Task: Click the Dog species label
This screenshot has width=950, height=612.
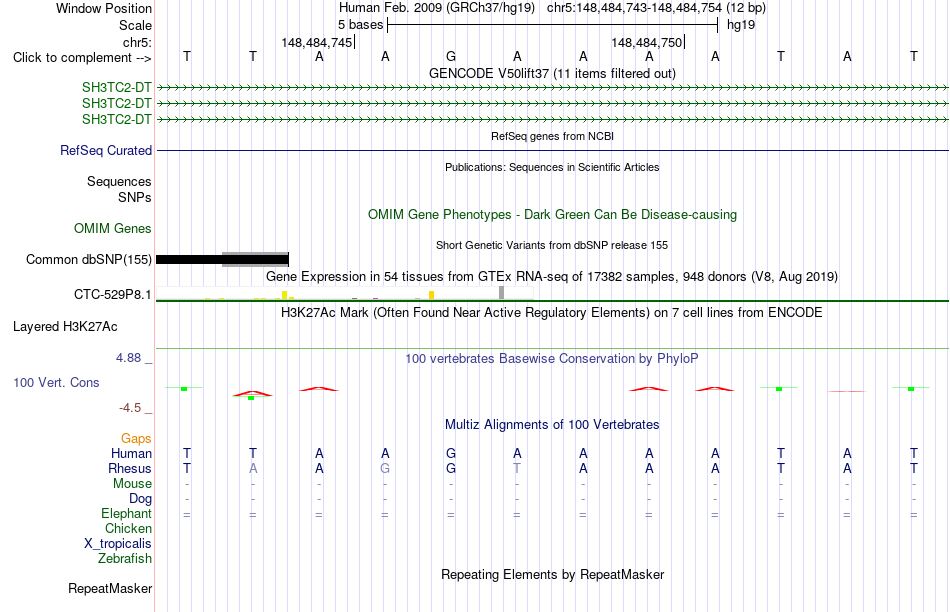Action: click(x=140, y=498)
